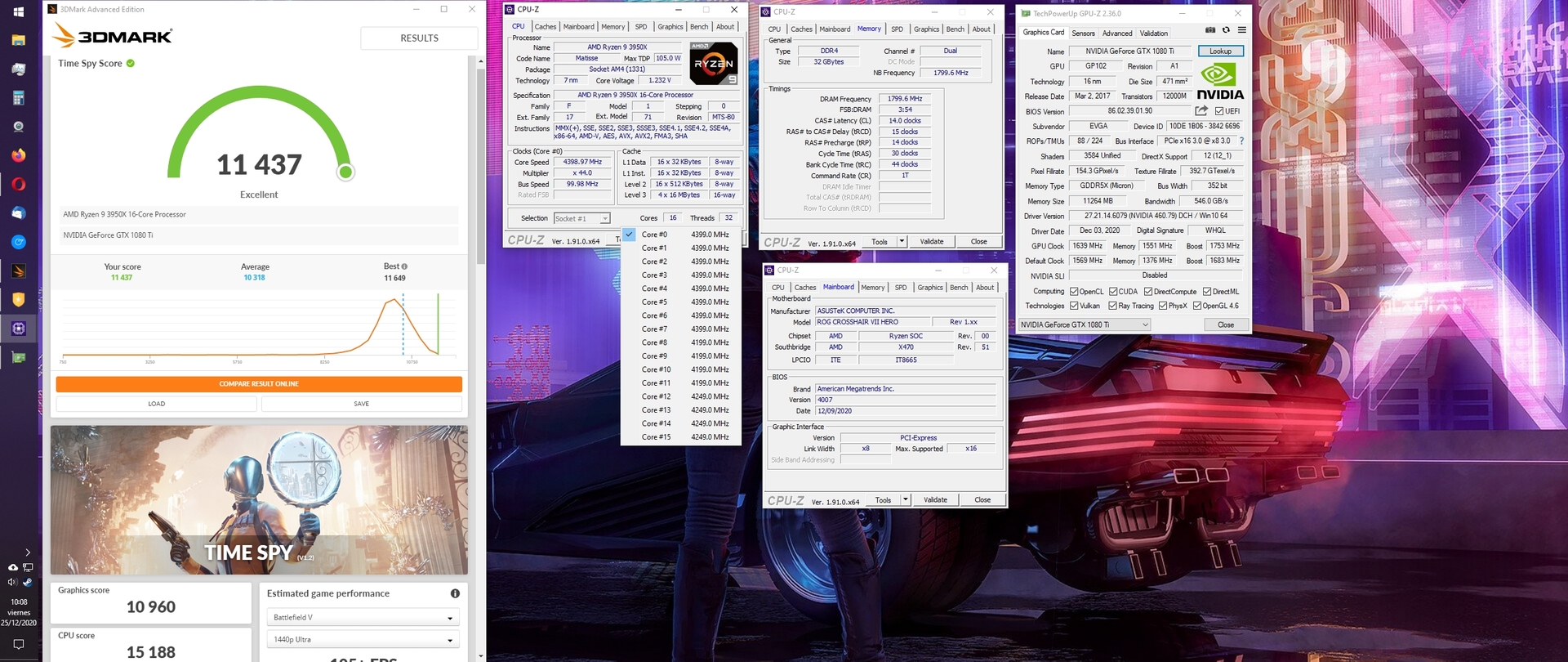Click the yellow shield taskbar icon
1568x662 pixels.
tap(18, 299)
